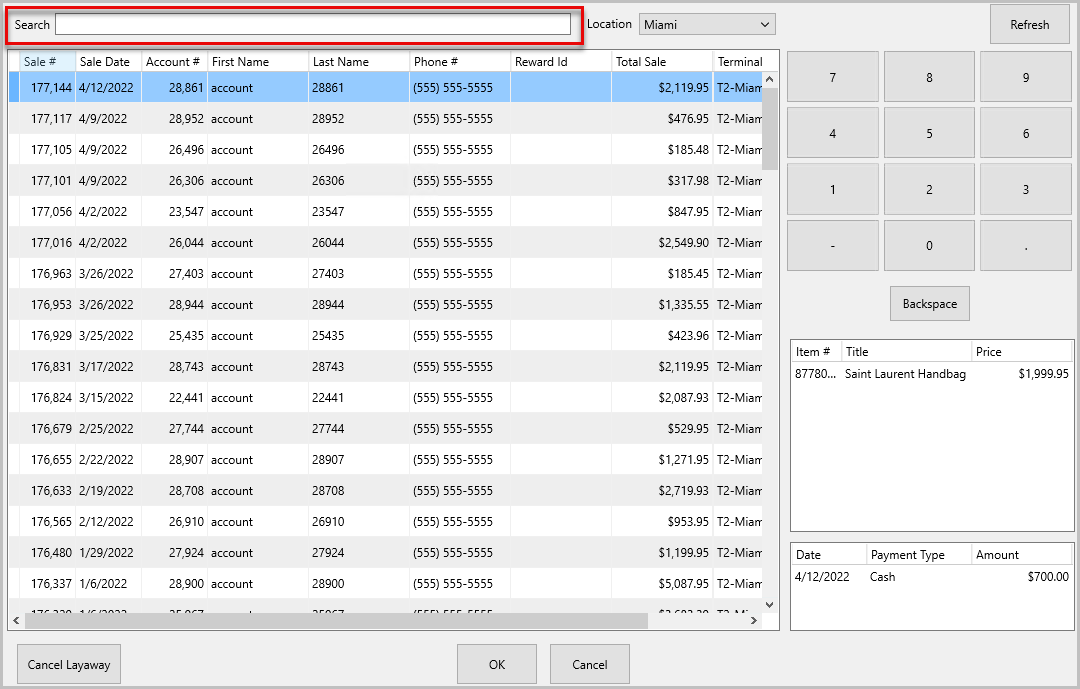Tap keypad digit 7
1080x689 pixels.
pos(833,77)
